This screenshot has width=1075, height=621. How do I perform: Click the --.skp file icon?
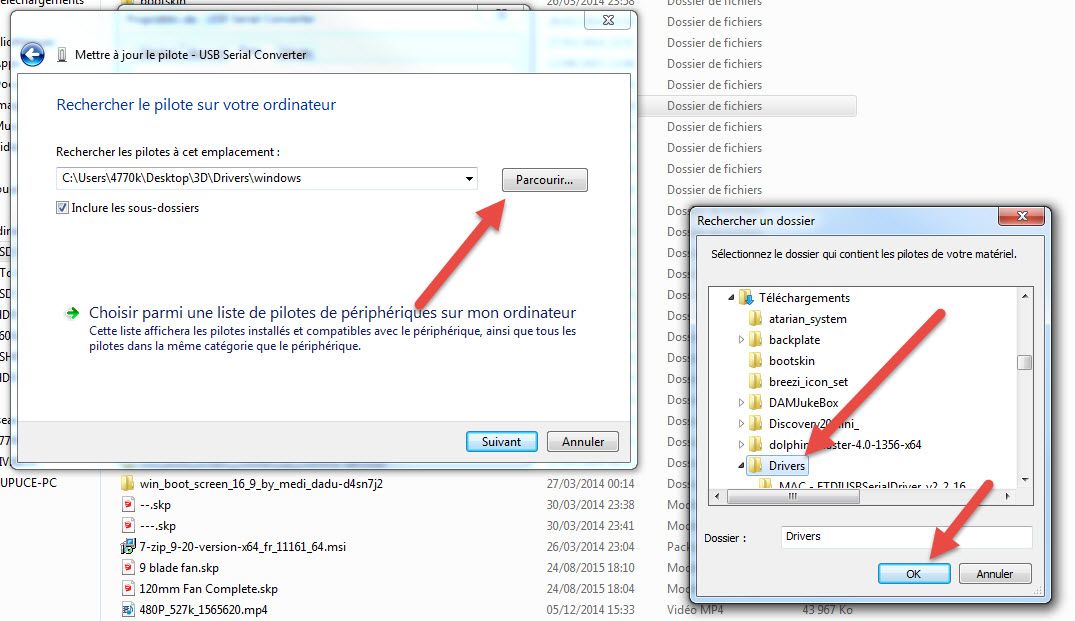128,504
